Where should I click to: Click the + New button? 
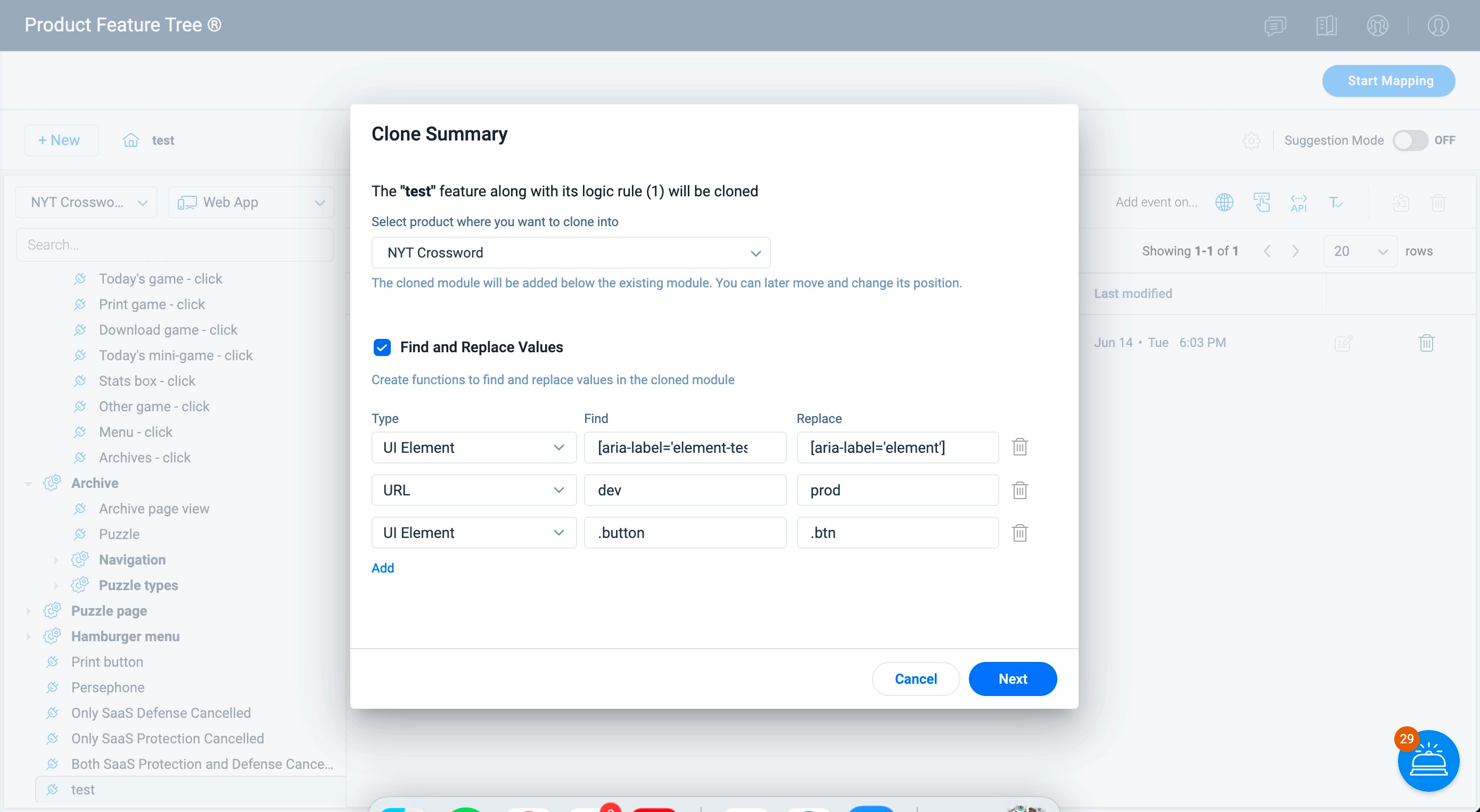point(61,140)
